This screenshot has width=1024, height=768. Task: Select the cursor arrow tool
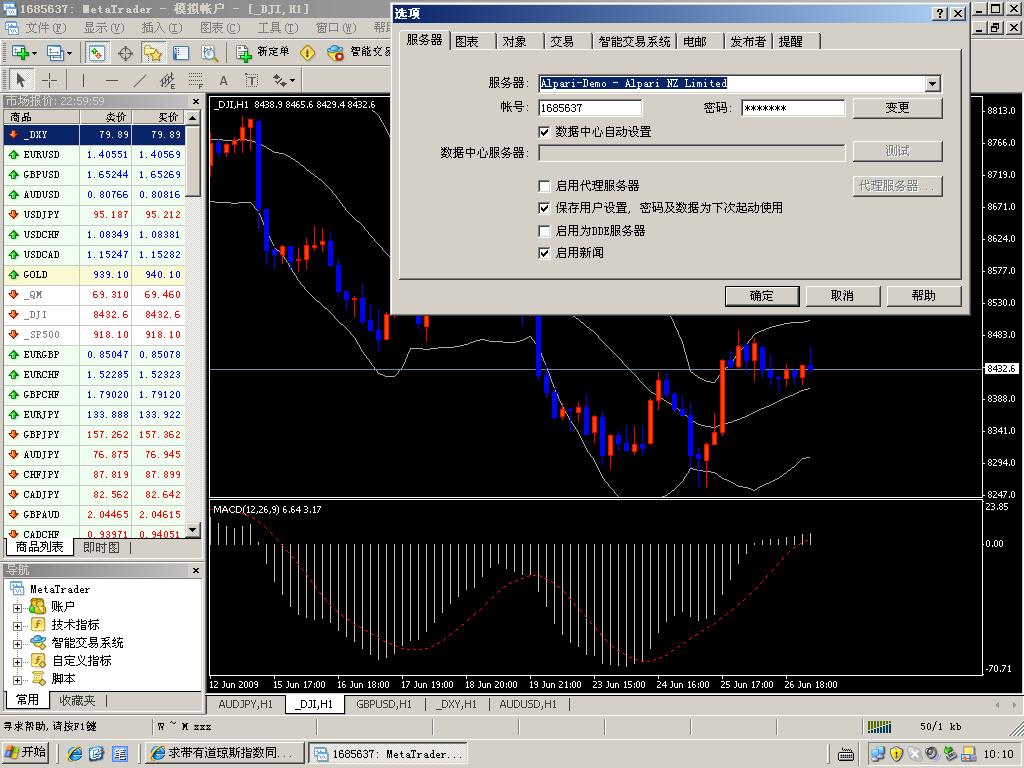(20, 80)
